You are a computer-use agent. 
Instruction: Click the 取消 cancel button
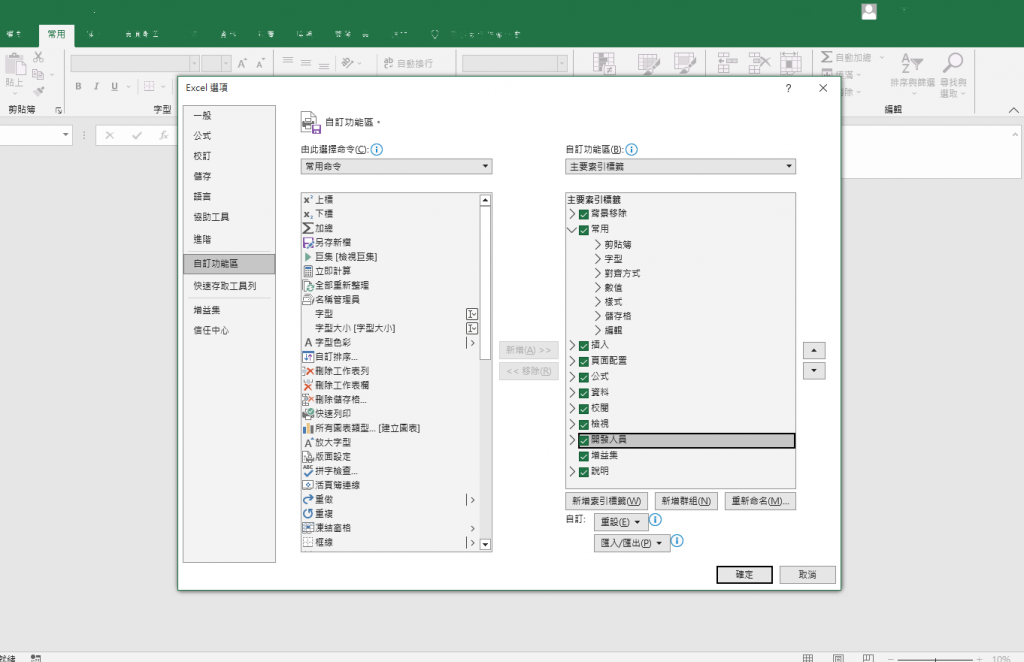tap(807, 575)
